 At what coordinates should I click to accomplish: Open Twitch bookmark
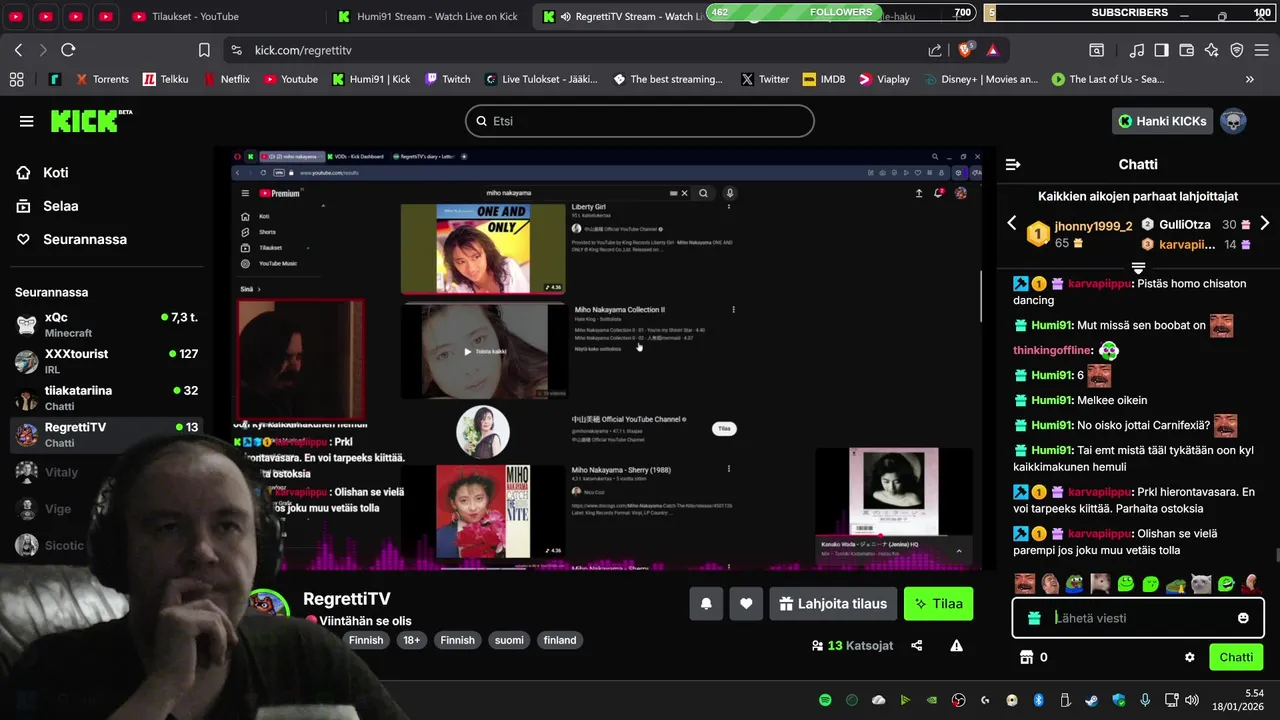tap(447, 79)
